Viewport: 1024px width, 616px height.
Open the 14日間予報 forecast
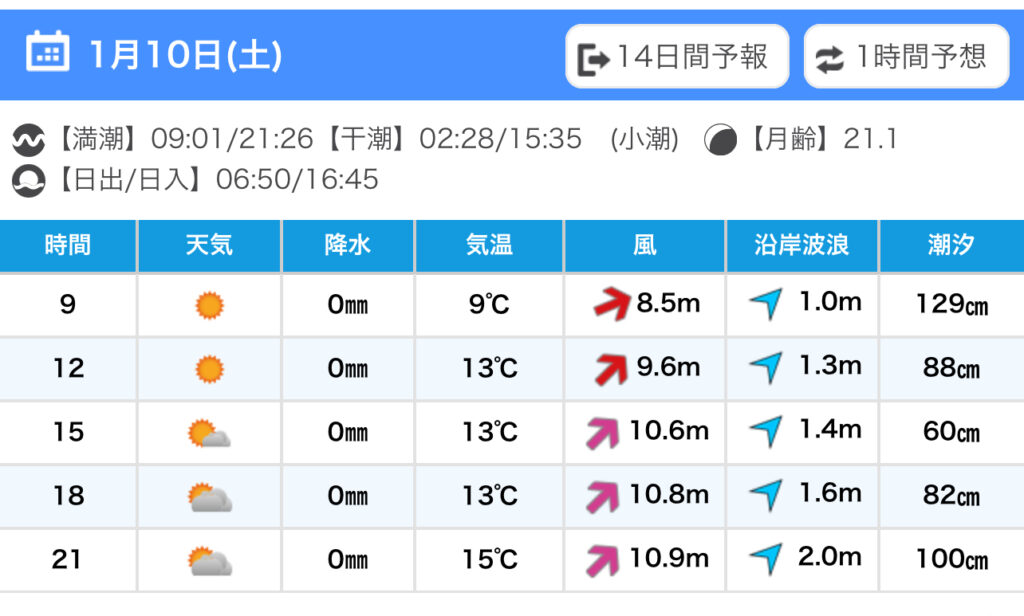pyautogui.click(x=677, y=57)
